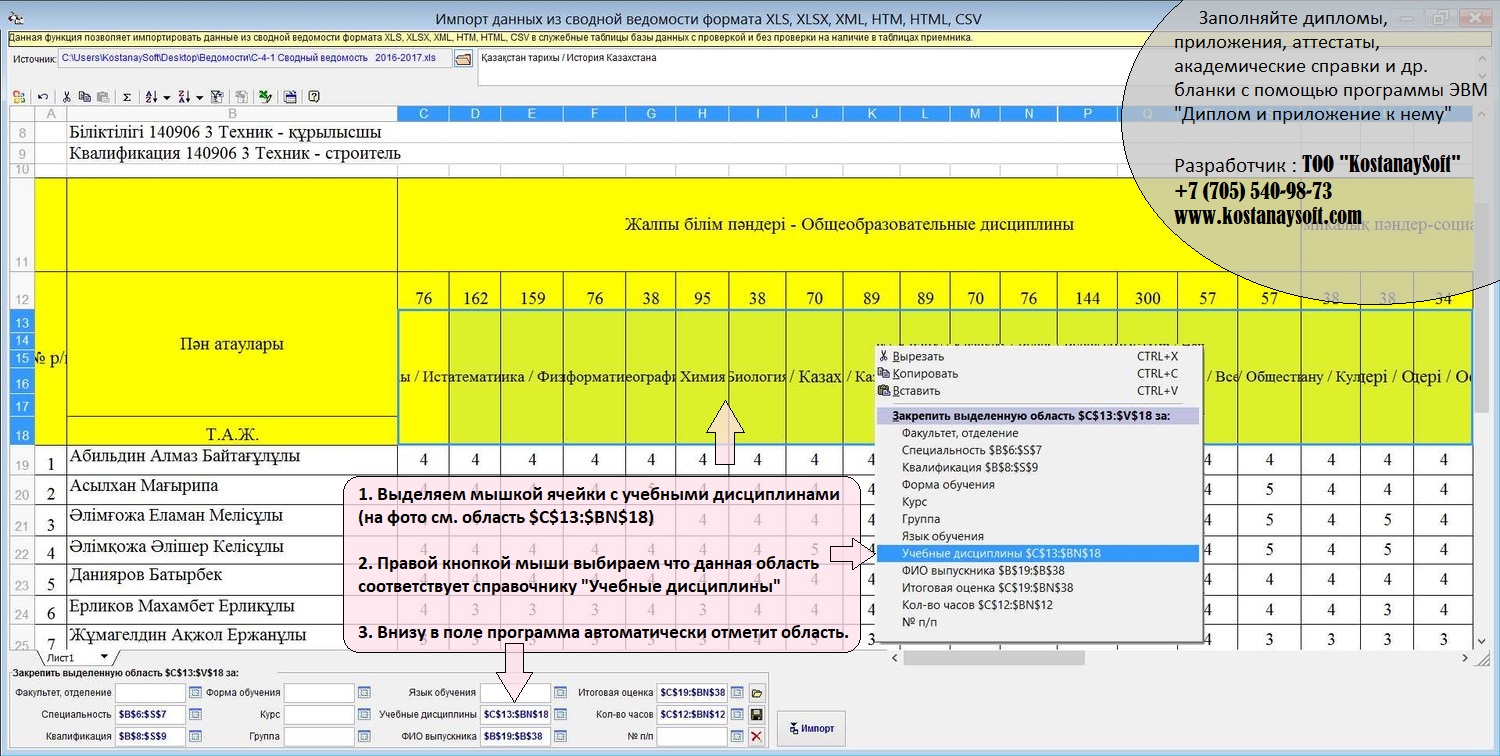Click the undo arrow icon in toolbar

point(43,97)
